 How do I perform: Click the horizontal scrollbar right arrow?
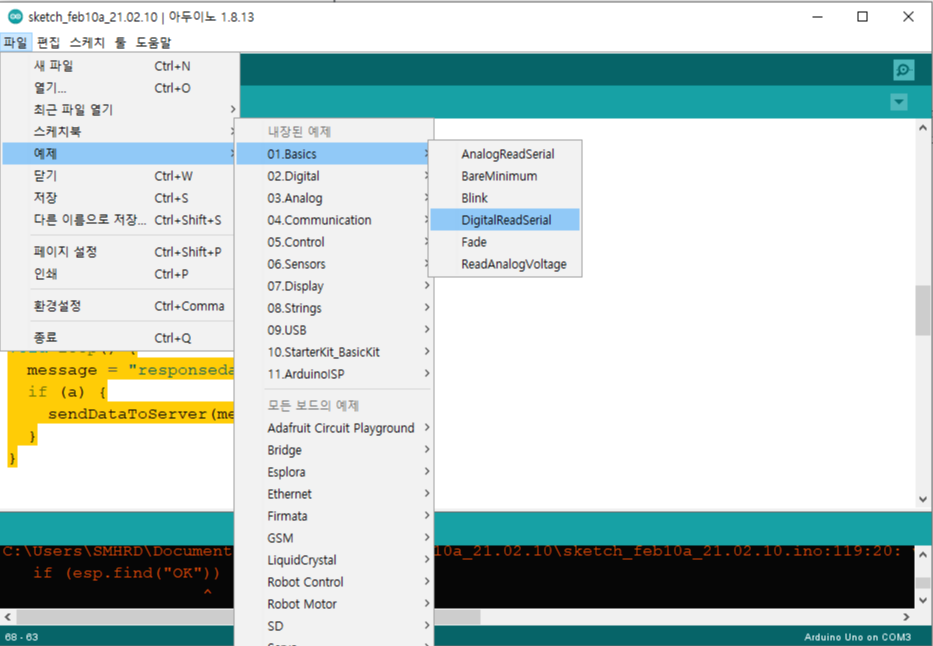[x=906, y=617]
